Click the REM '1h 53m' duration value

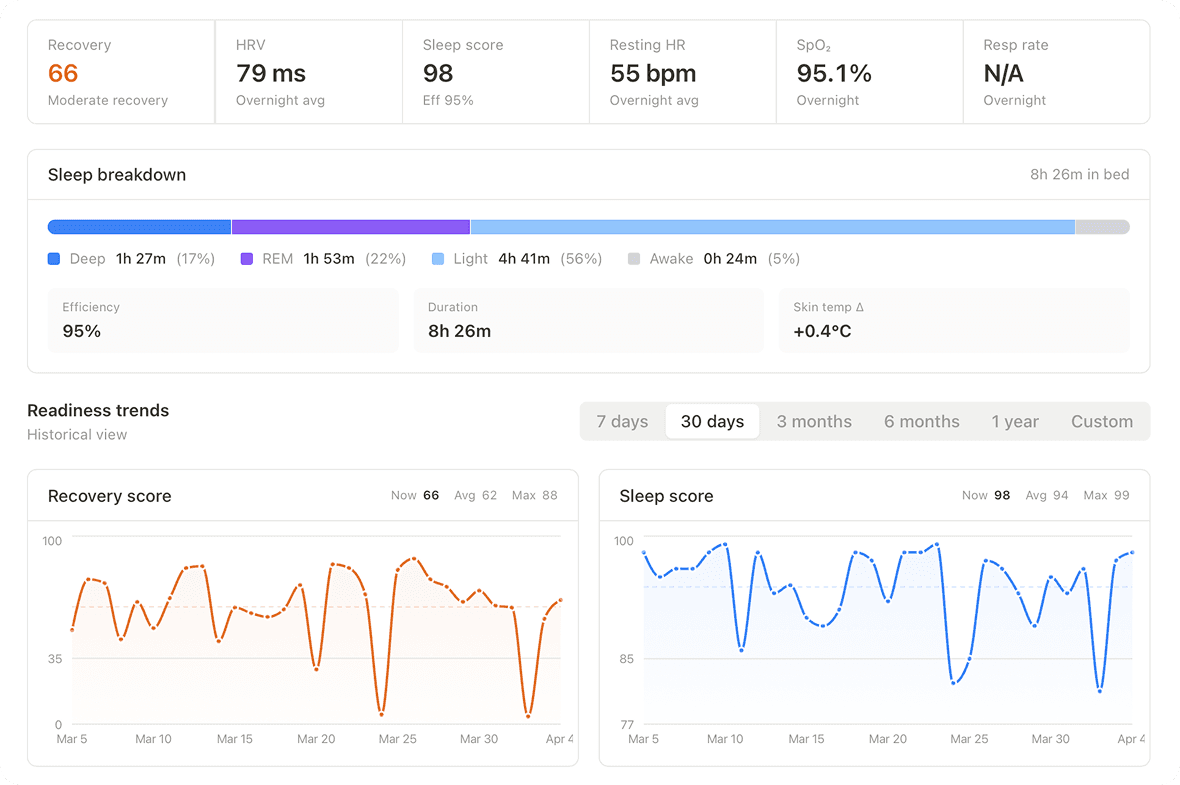tap(329, 259)
